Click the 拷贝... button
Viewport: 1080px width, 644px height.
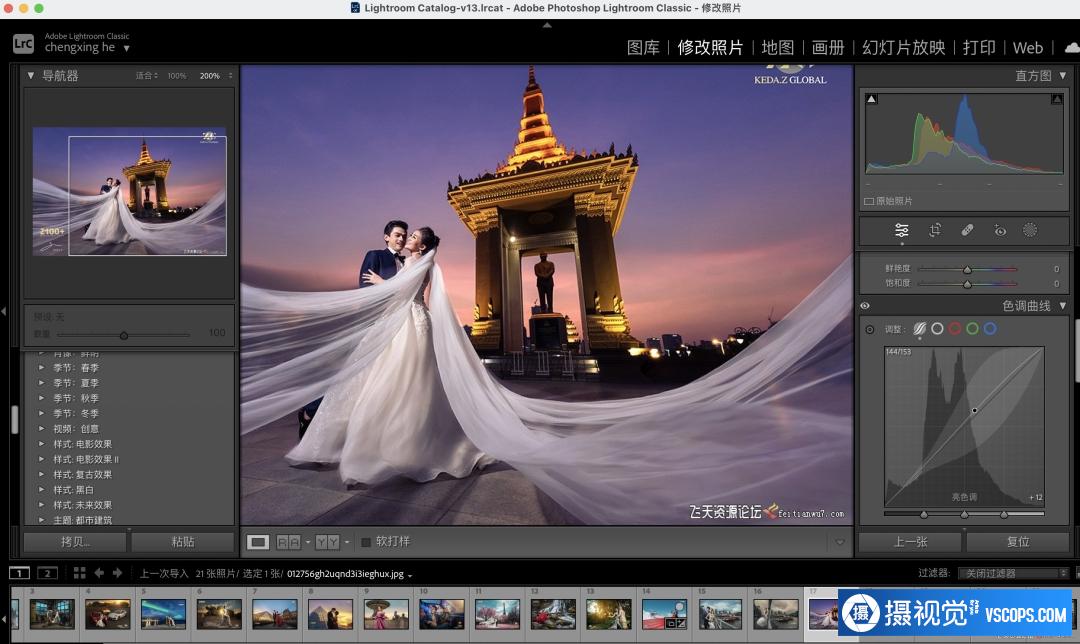click(x=75, y=542)
